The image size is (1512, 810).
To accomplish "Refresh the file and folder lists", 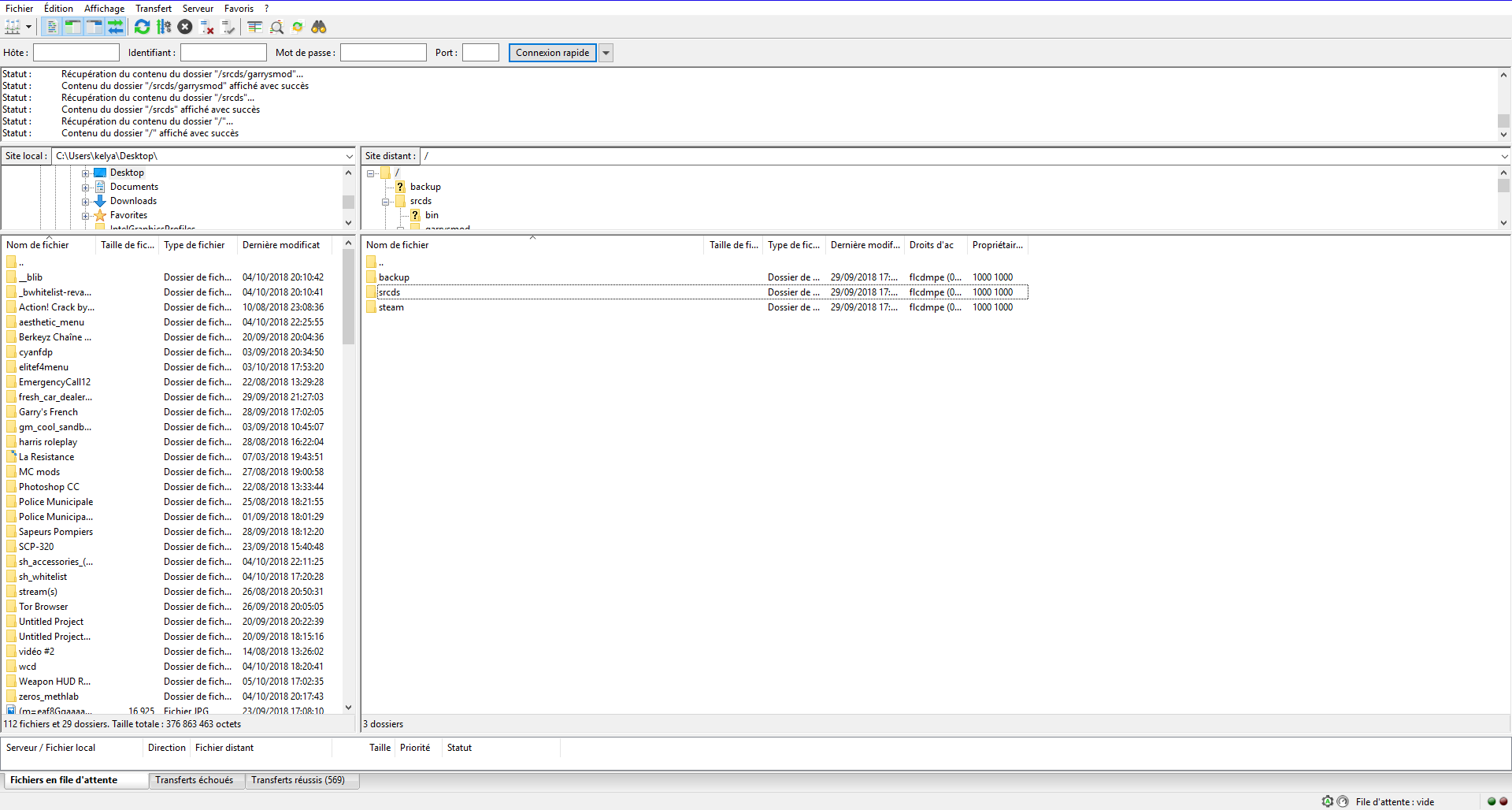I will (x=142, y=27).
